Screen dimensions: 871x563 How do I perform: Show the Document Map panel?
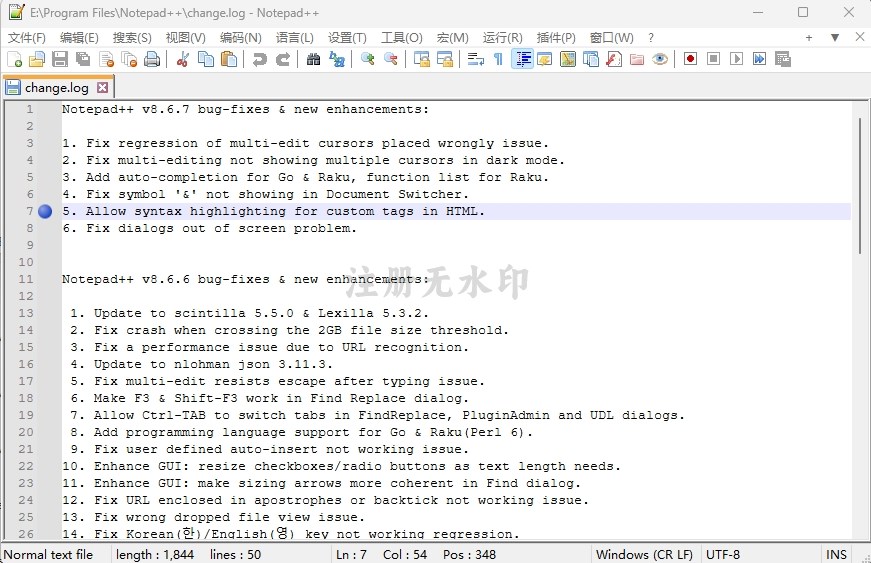[x=568, y=59]
